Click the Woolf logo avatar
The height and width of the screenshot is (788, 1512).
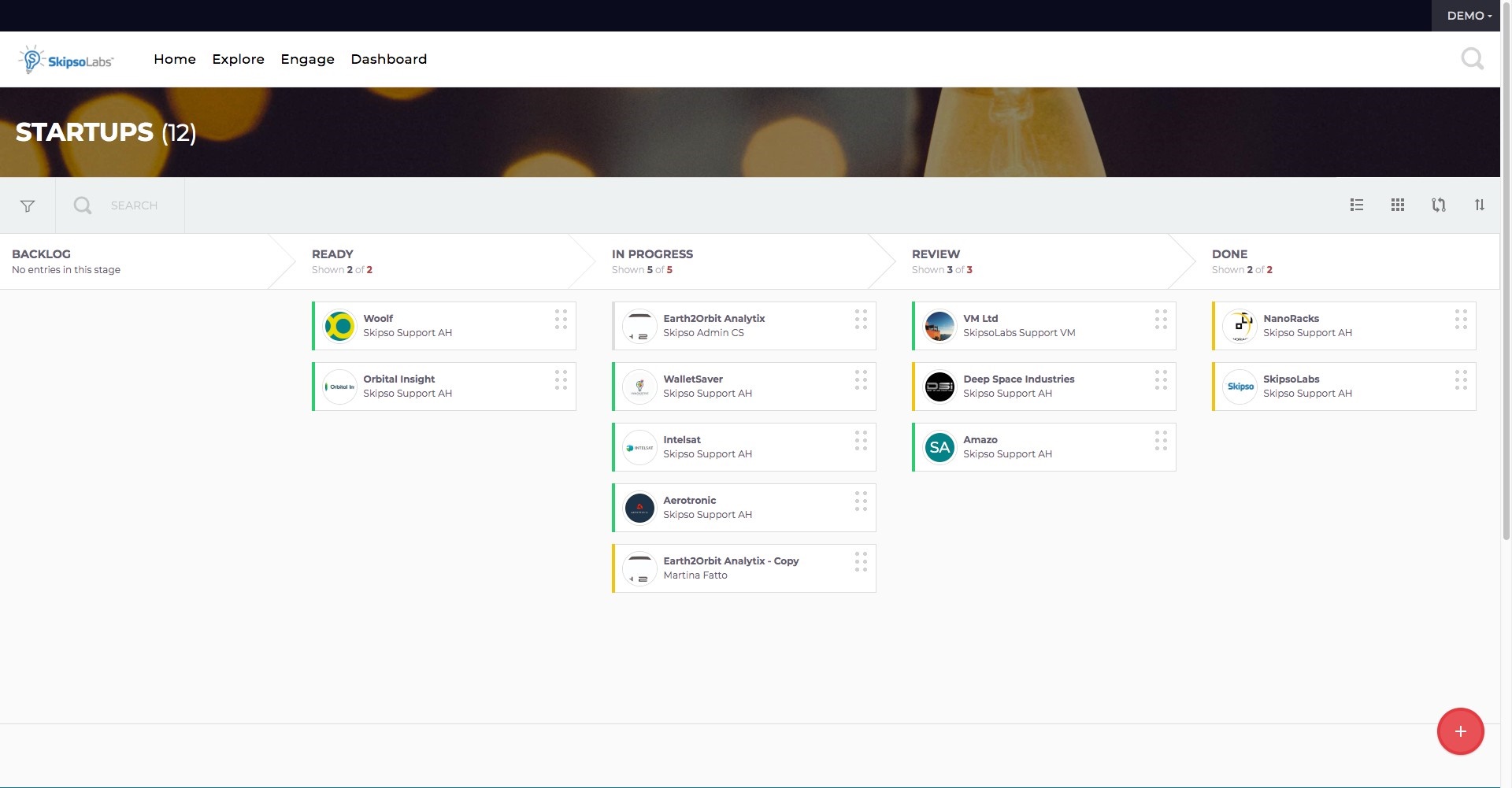coord(340,326)
